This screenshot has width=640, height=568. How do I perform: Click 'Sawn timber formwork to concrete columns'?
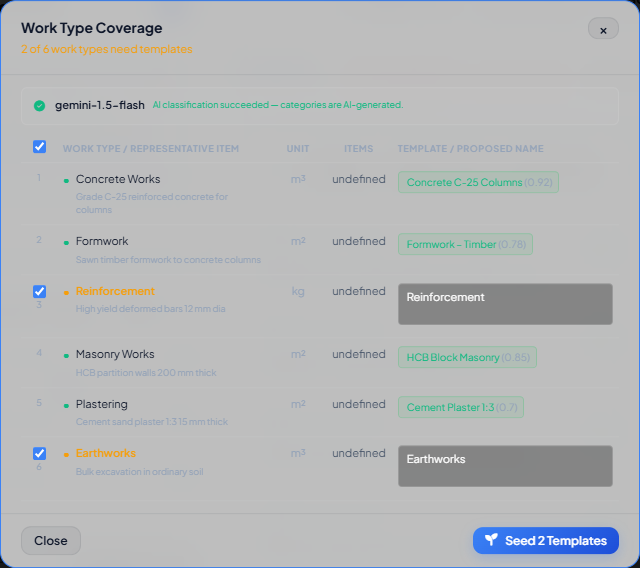point(168,260)
